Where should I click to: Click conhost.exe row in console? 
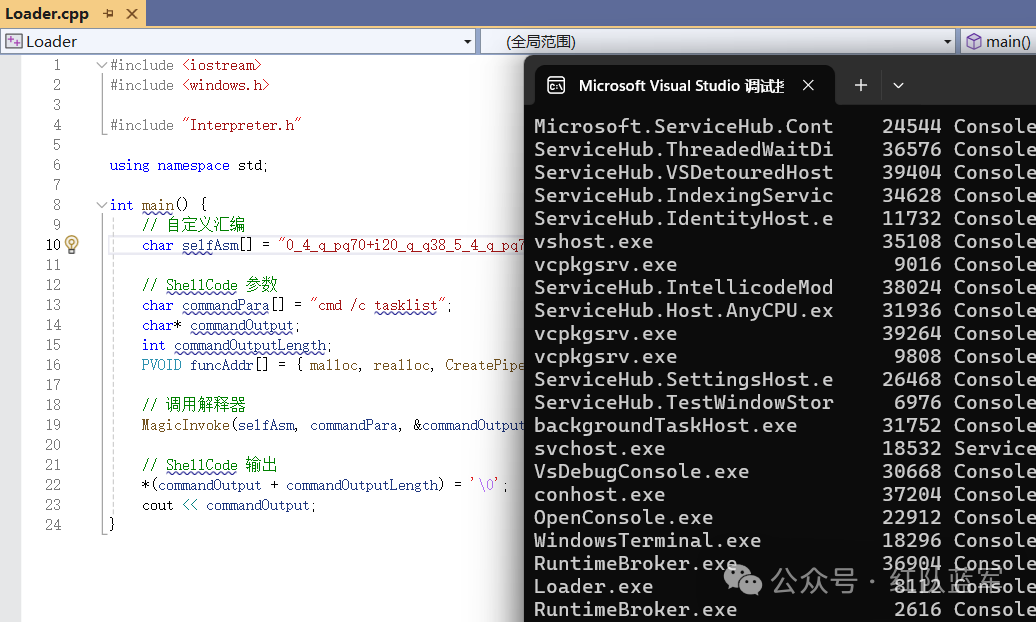point(599,494)
